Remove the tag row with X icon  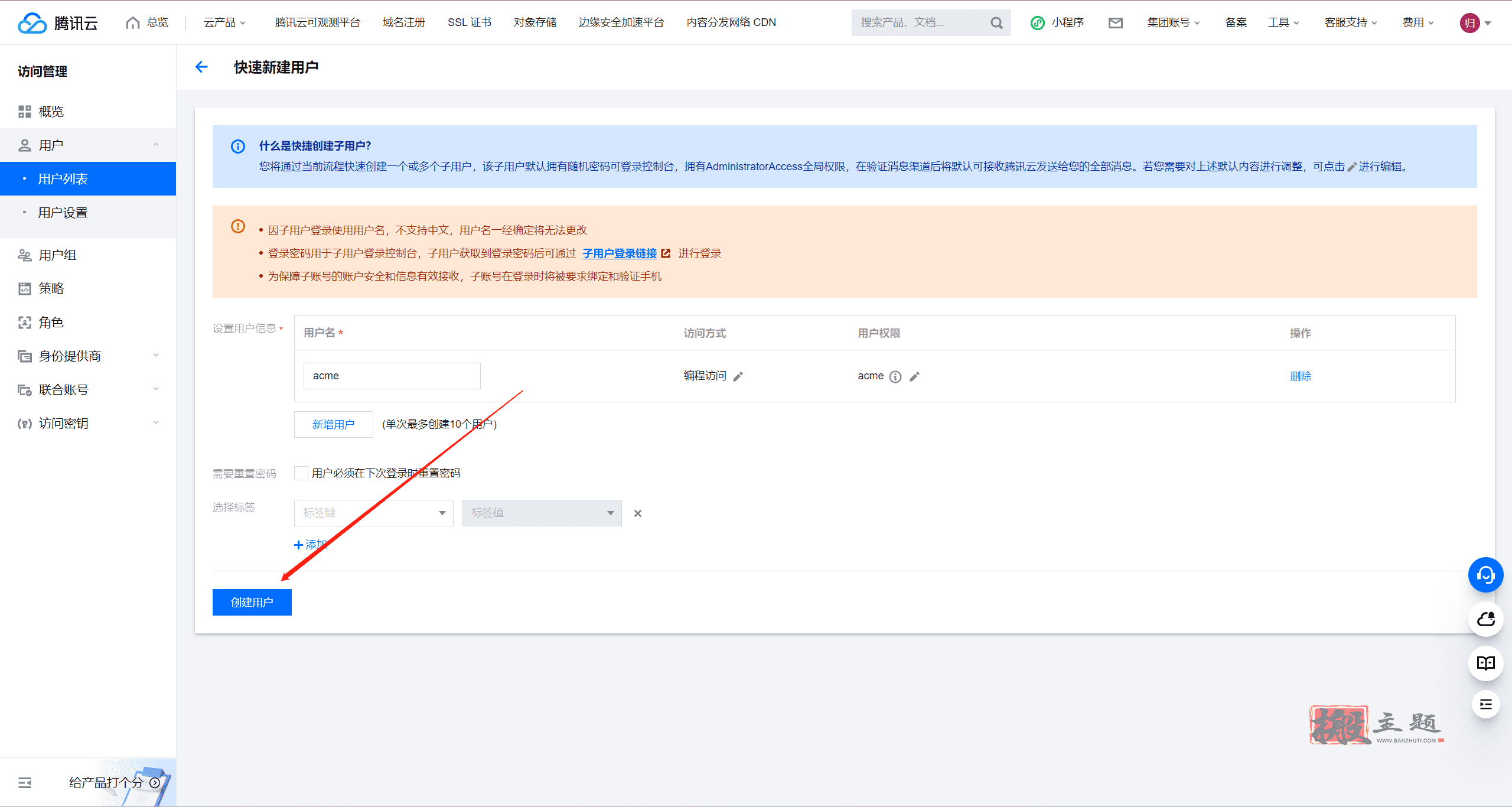(638, 513)
